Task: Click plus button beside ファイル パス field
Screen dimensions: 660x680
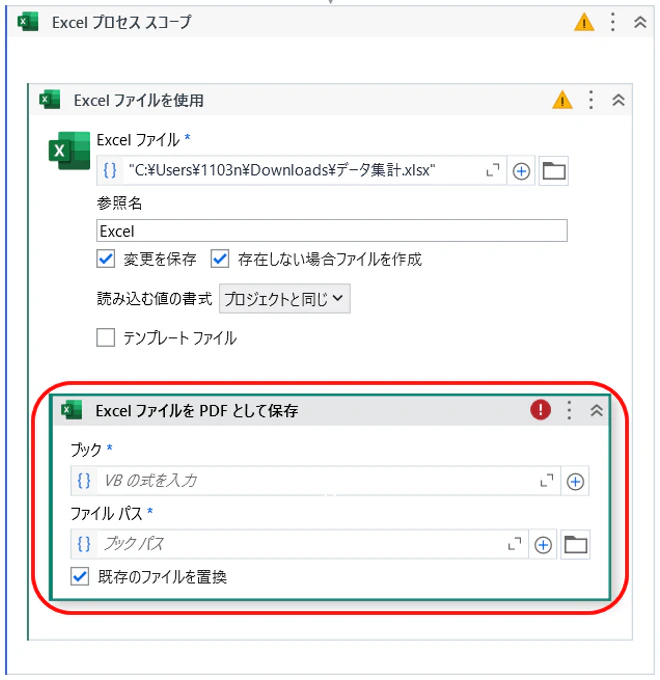Action: pos(543,545)
